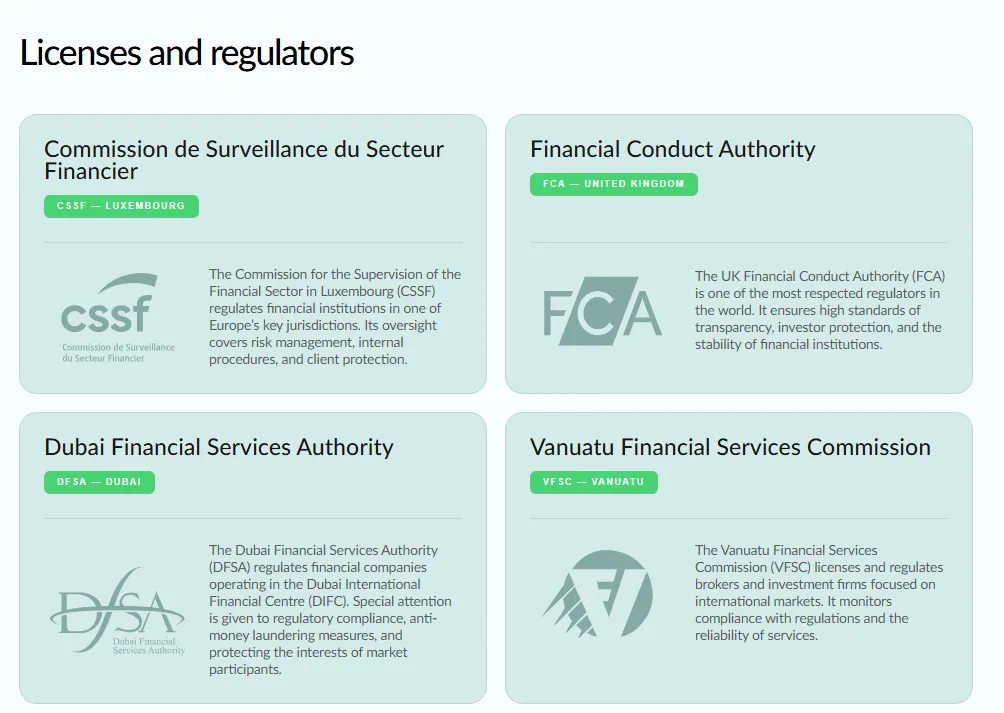Click the CSSF description paragraph text
The image size is (1004, 713).
(x=335, y=317)
